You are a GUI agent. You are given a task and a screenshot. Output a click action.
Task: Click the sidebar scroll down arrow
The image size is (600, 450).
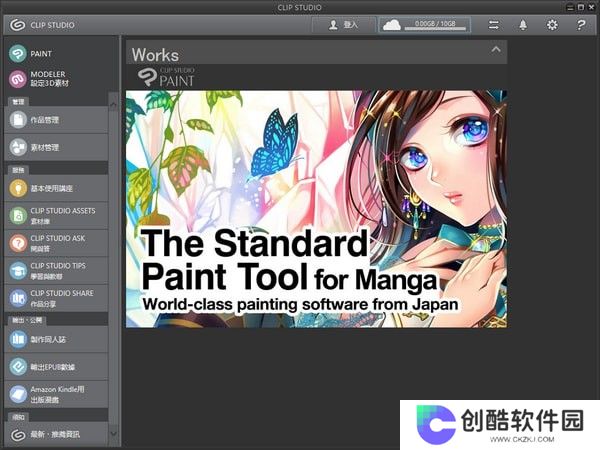pyautogui.click(x=113, y=434)
